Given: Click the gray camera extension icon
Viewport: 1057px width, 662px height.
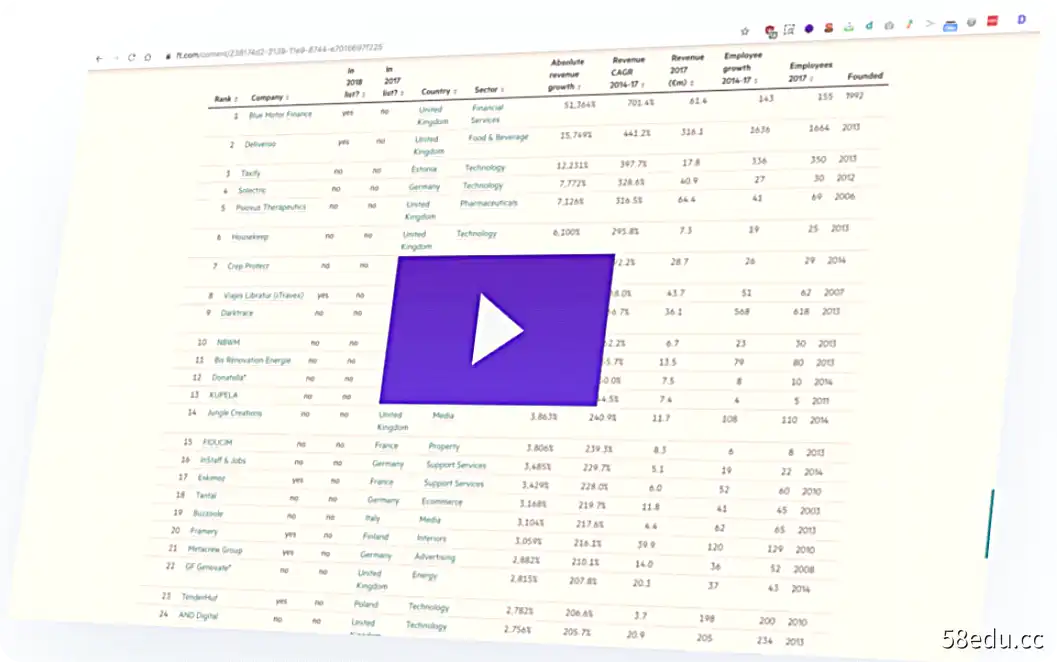Looking at the screenshot, I should tap(889, 26).
